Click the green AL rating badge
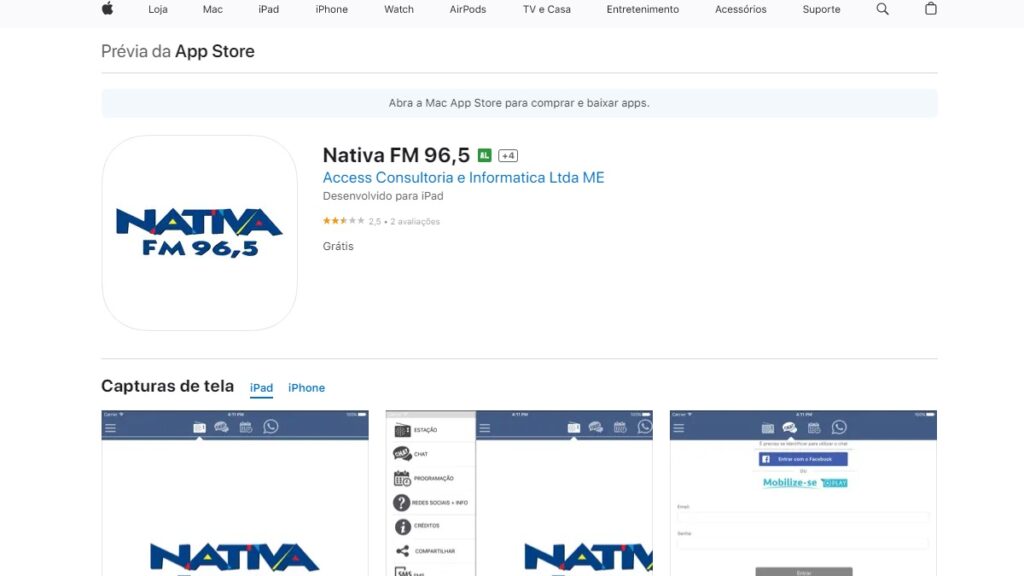The width and height of the screenshot is (1024, 576). click(x=484, y=155)
